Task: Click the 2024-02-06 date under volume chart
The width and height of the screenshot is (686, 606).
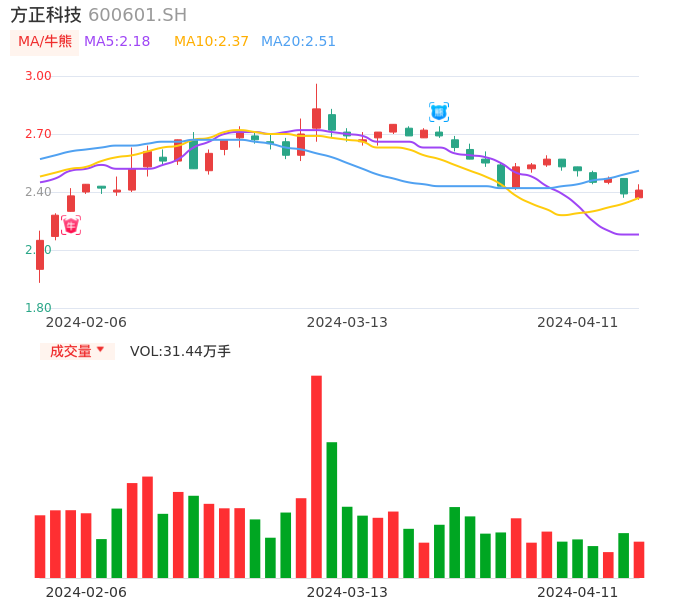Action: 86,592
